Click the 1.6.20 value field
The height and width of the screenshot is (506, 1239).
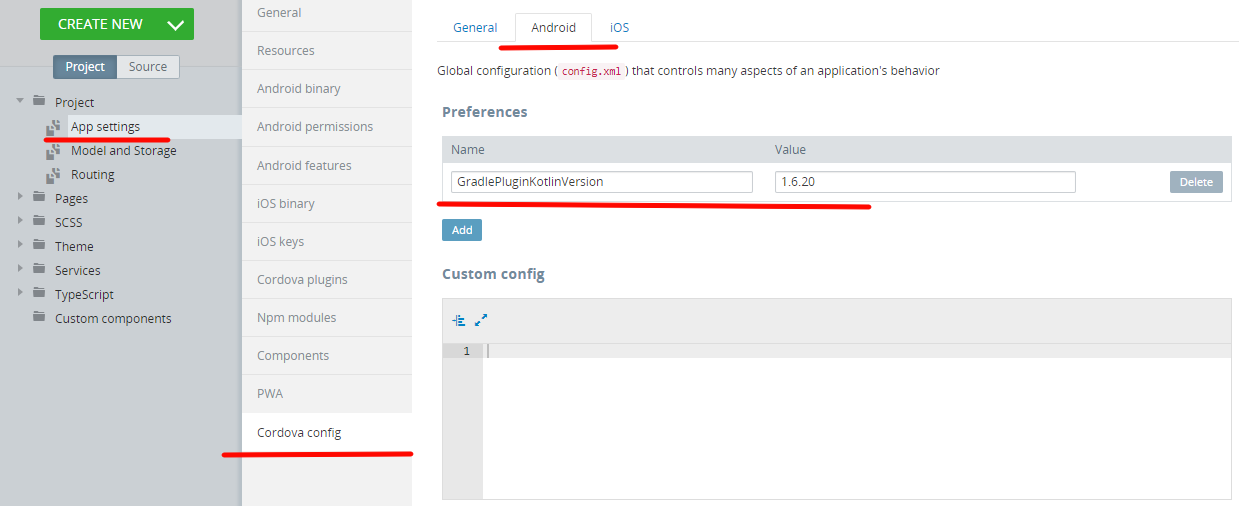click(925, 182)
